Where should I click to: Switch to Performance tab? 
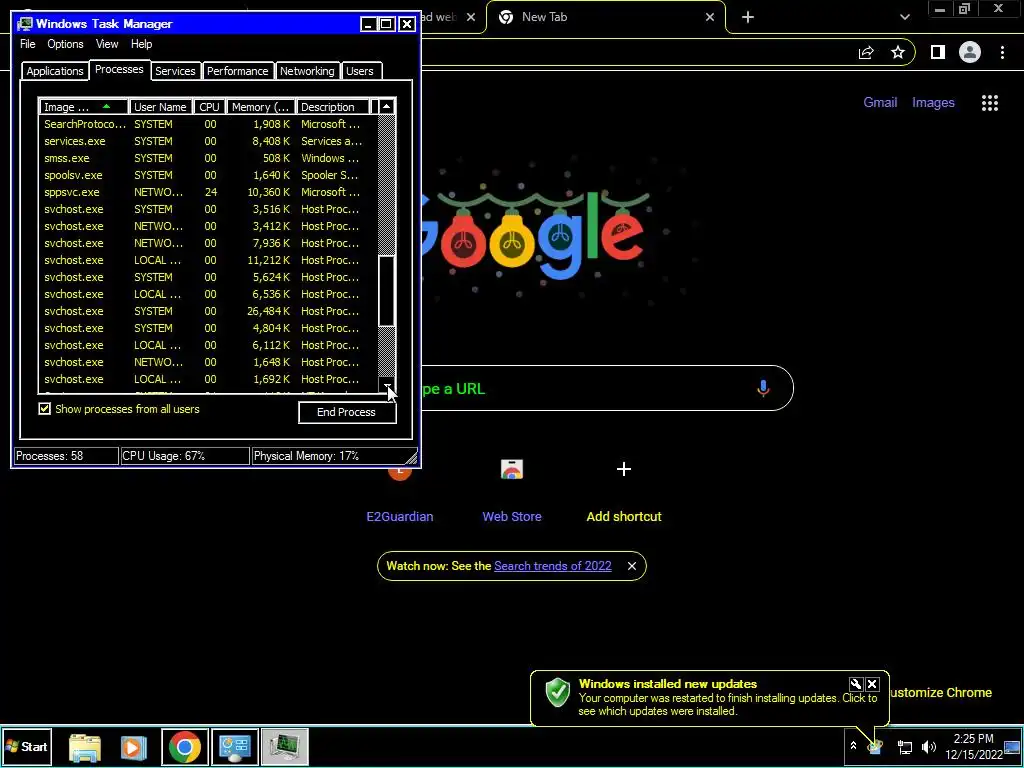238,71
